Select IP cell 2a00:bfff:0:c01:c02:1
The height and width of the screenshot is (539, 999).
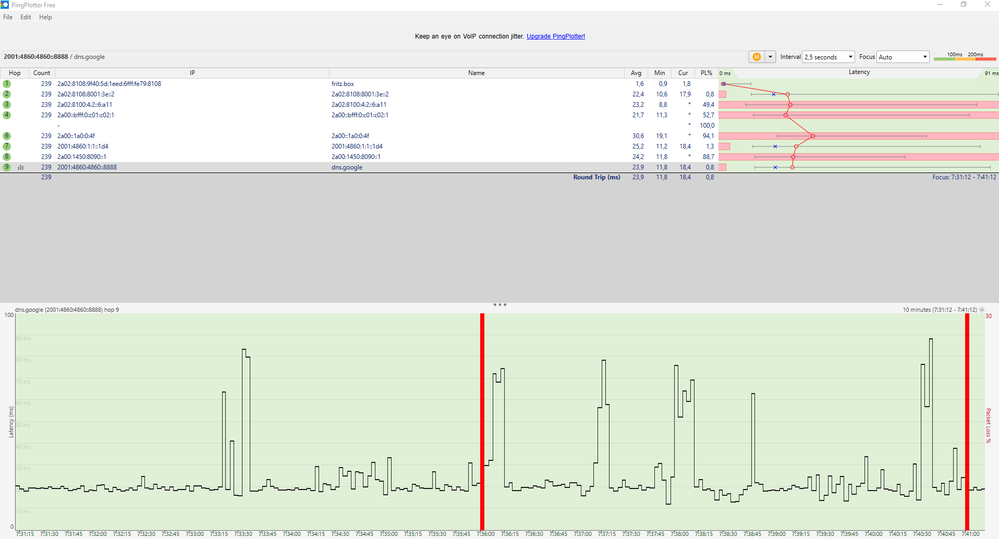pos(86,115)
